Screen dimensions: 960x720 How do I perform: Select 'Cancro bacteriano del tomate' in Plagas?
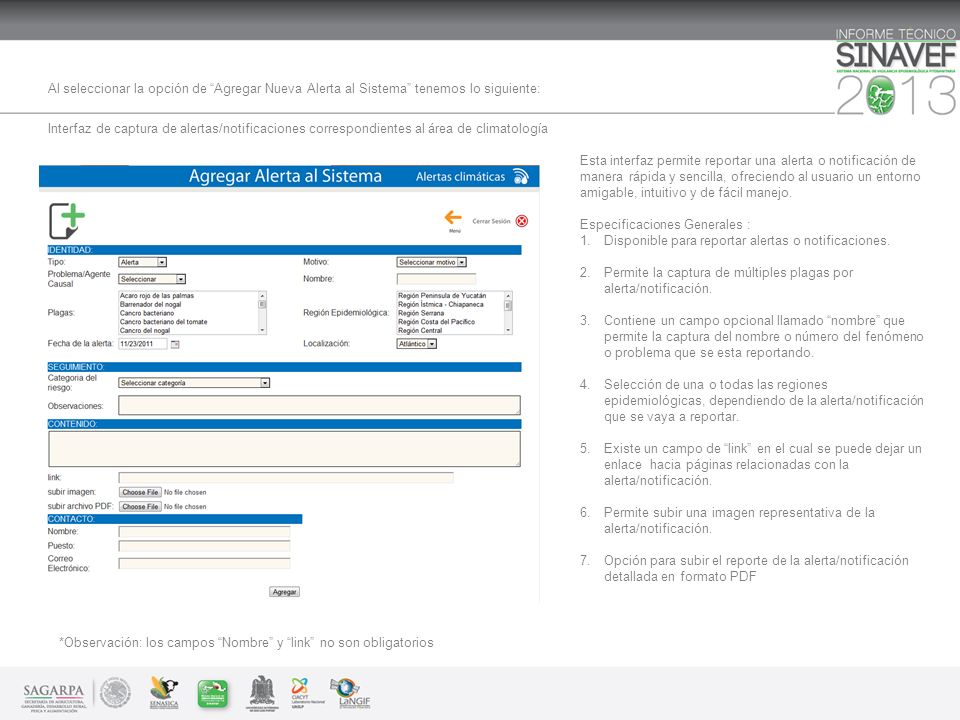(163, 321)
